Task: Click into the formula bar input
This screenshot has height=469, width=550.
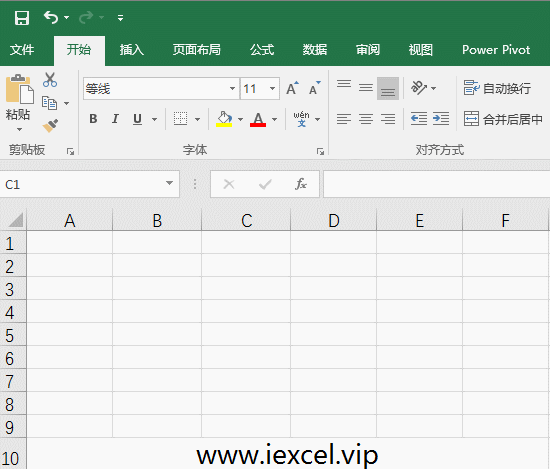Action: (x=436, y=184)
